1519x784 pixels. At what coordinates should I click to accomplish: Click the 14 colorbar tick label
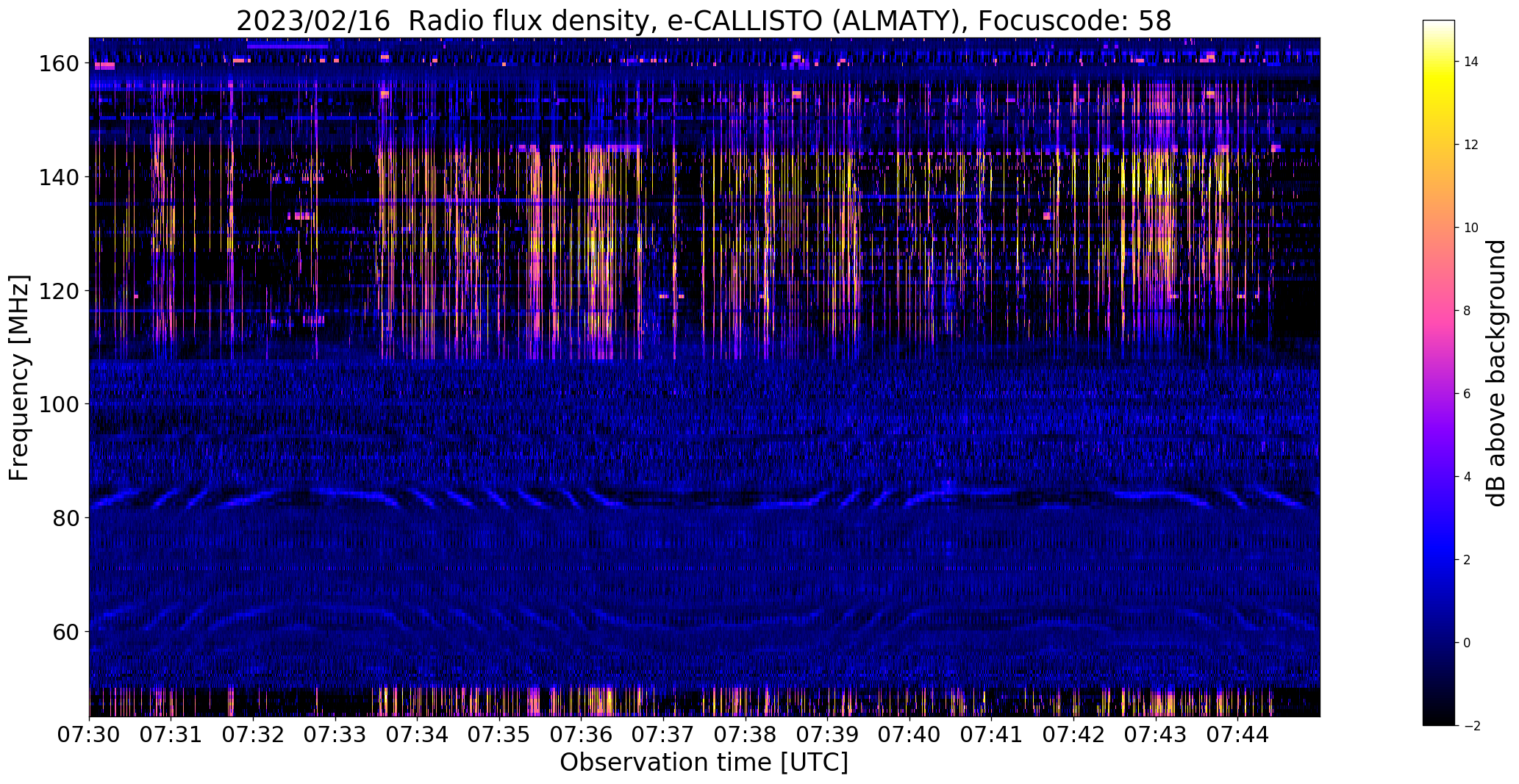point(1471,62)
